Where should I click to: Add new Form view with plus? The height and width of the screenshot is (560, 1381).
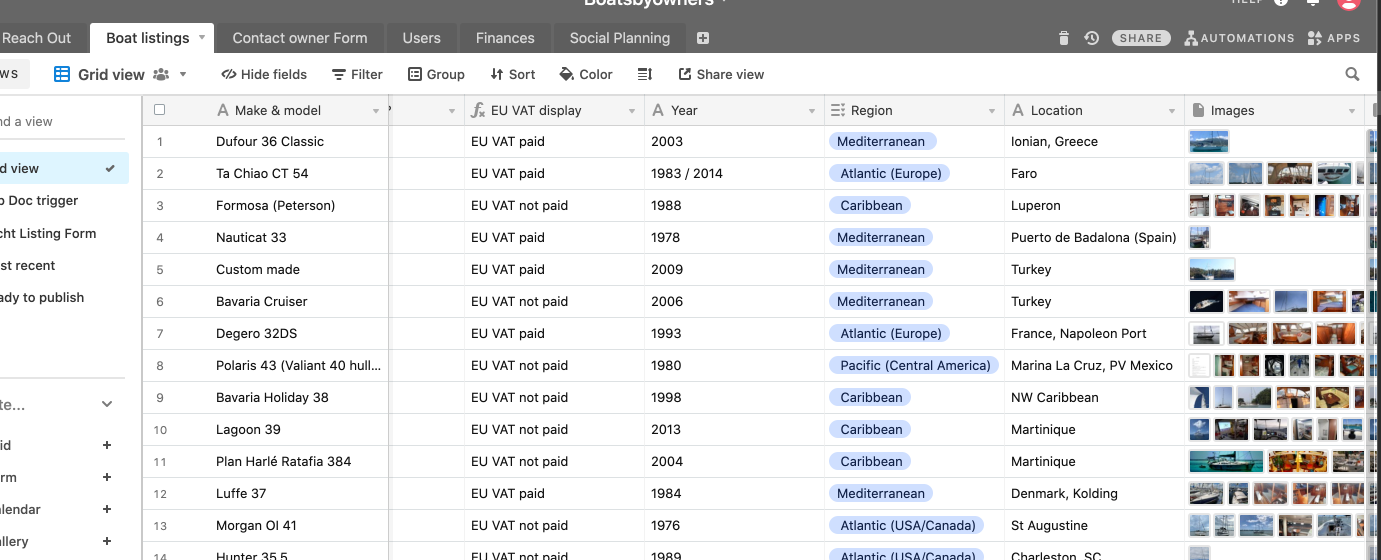click(107, 478)
